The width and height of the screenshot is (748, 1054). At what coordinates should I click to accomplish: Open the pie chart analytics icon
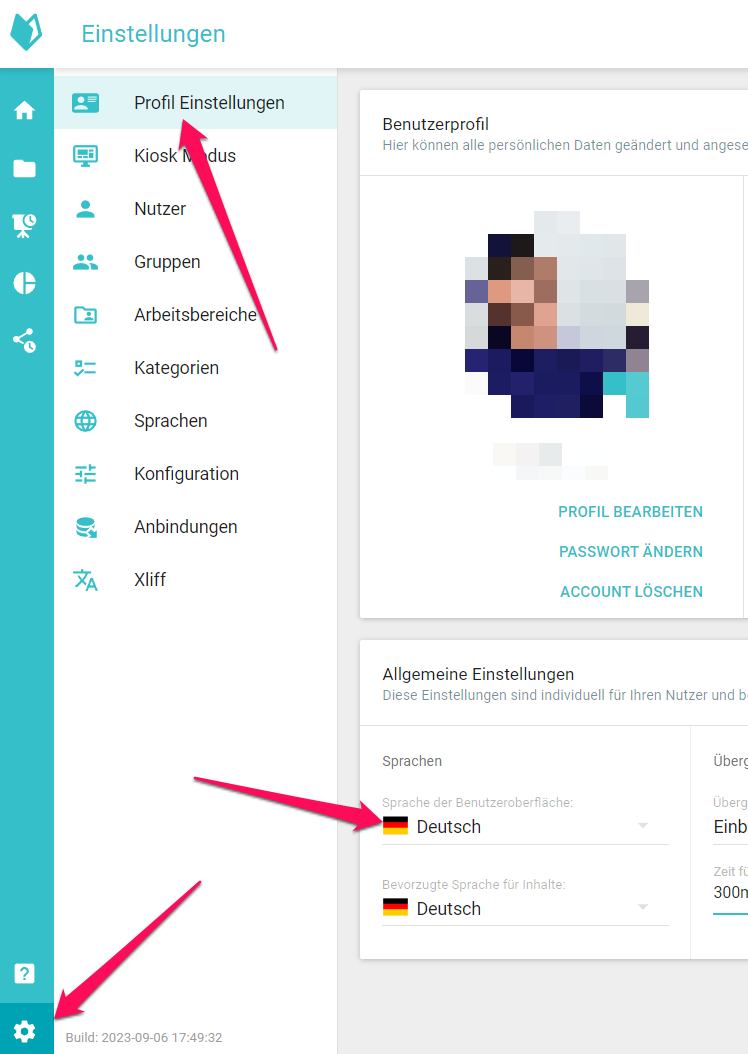click(25, 283)
